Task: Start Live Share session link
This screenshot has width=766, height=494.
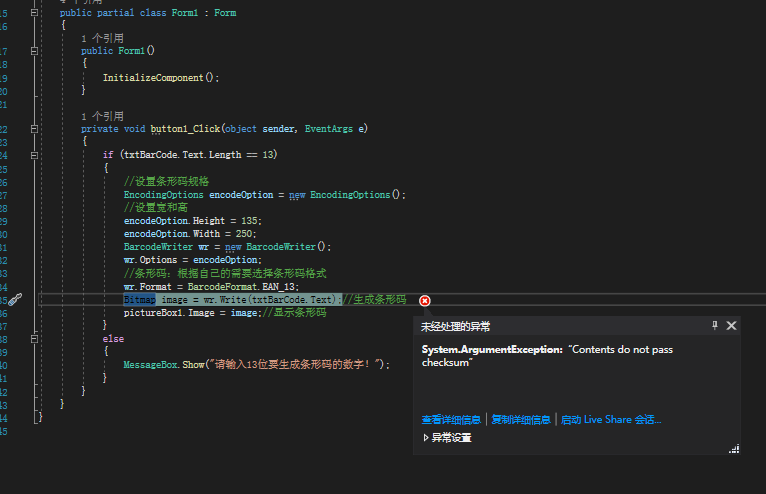Action: [611, 420]
